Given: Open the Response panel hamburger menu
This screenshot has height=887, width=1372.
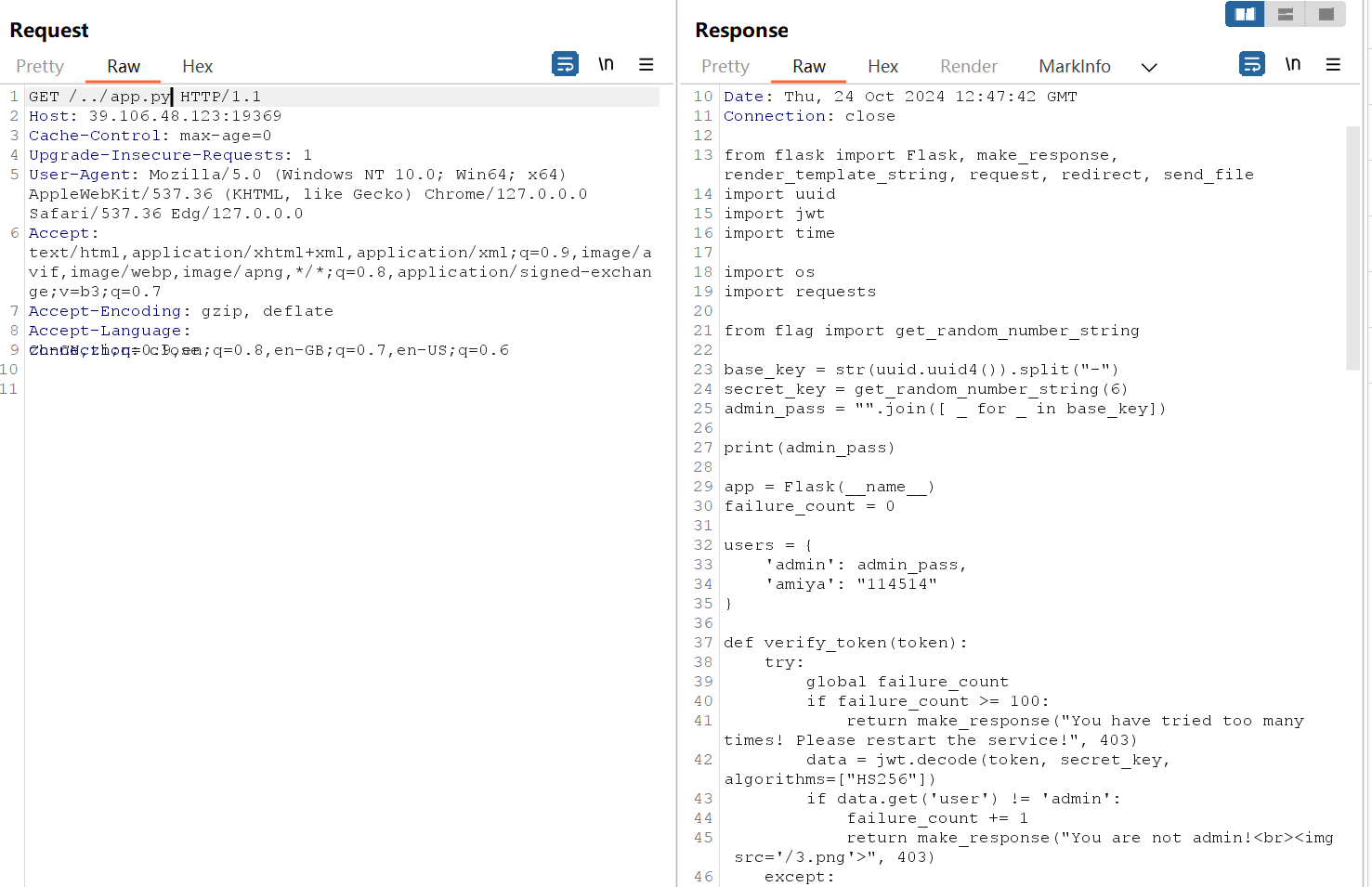Looking at the screenshot, I should point(1333,64).
